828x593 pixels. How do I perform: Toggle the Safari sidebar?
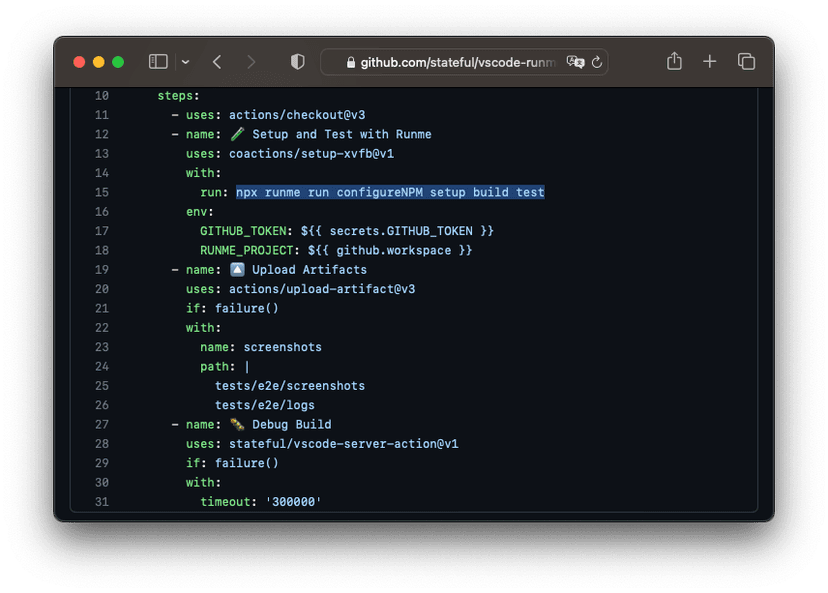157,61
